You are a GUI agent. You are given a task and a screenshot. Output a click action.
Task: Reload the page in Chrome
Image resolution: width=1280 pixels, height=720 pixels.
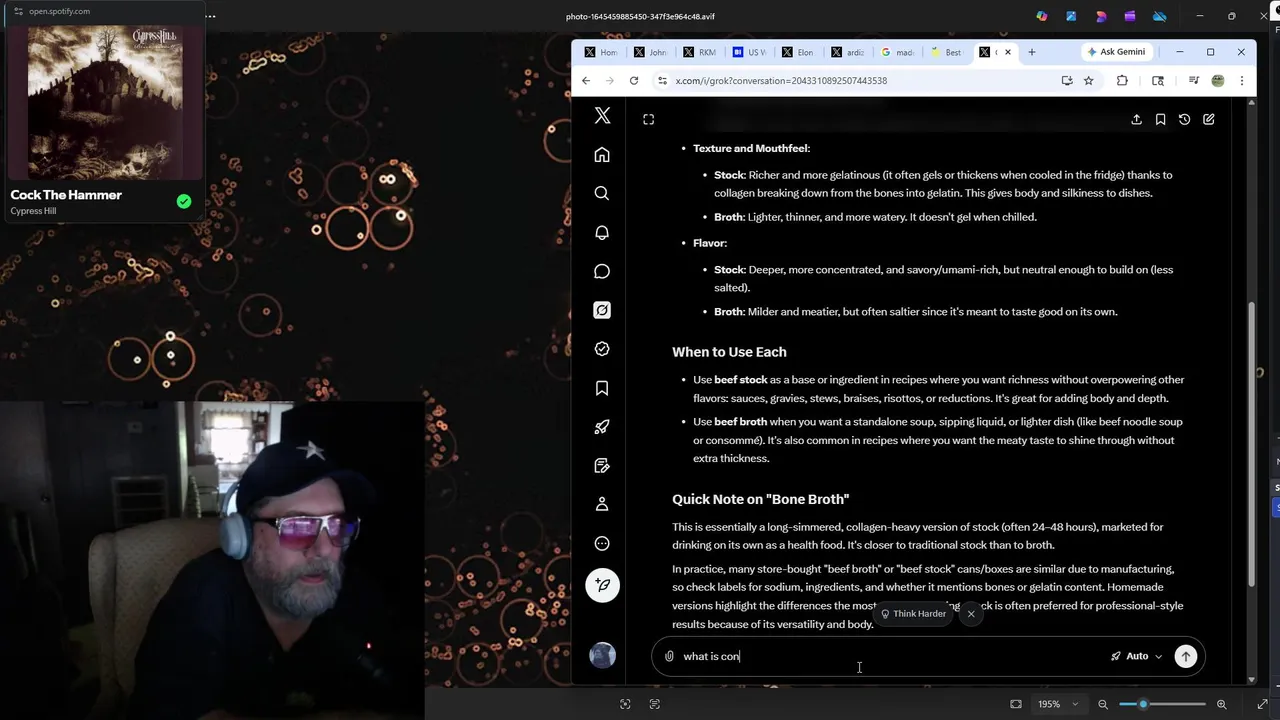tap(634, 81)
